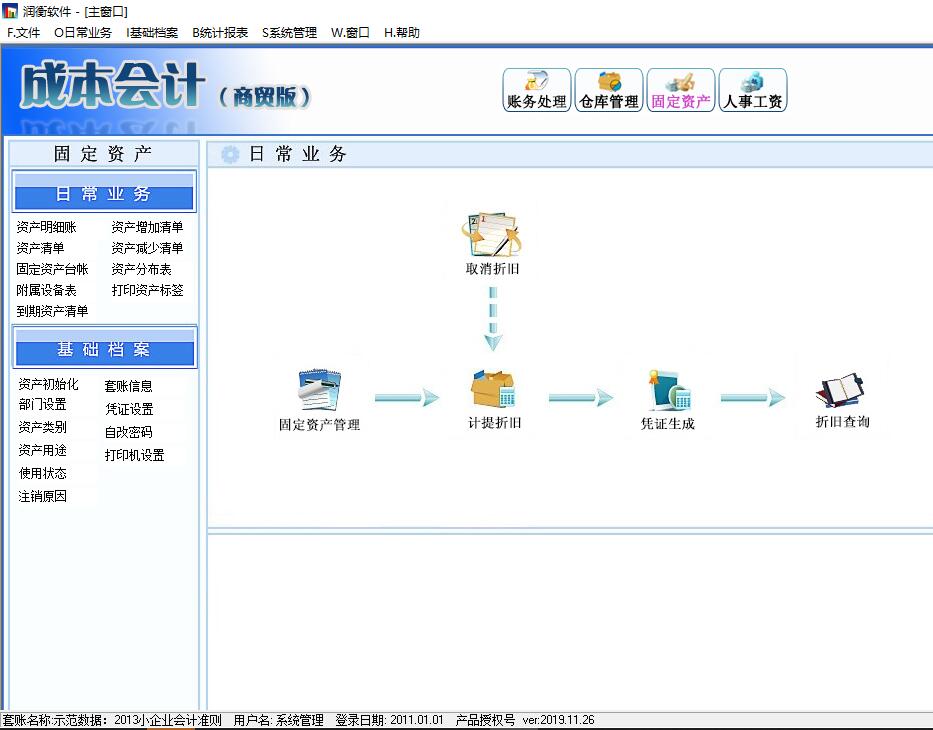
Task: Open 资产分布表 link
Action: click(x=141, y=270)
